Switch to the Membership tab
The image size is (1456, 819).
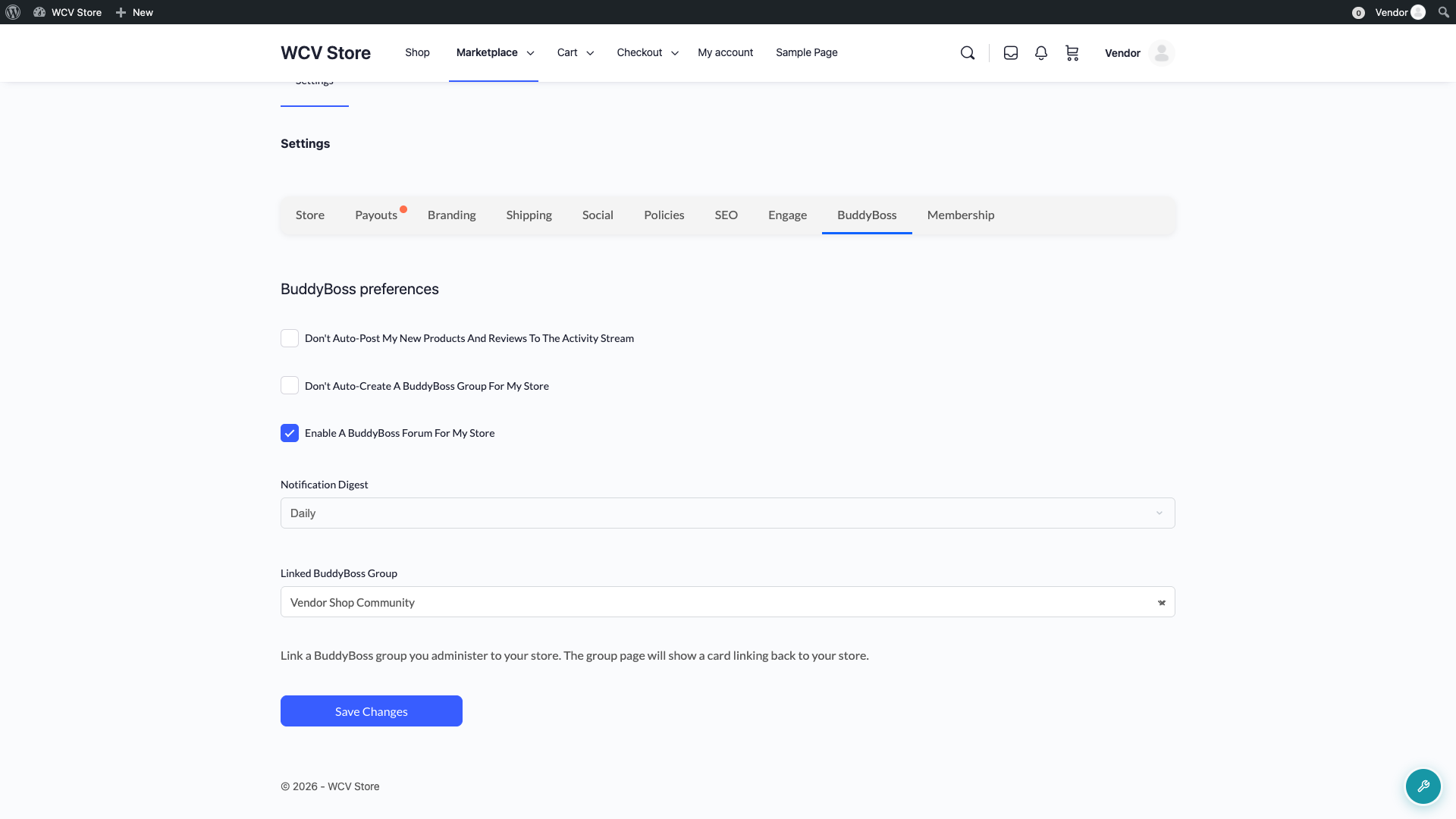tap(961, 215)
